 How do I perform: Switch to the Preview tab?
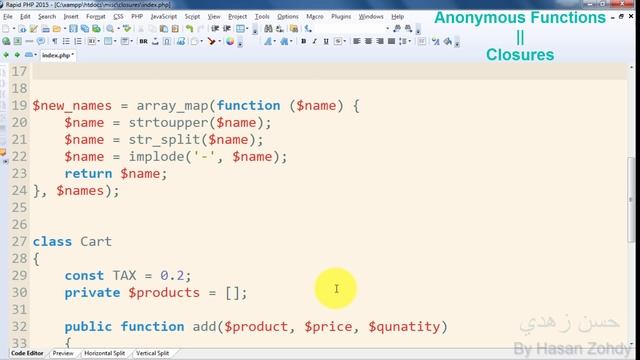(x=63, y=353)
